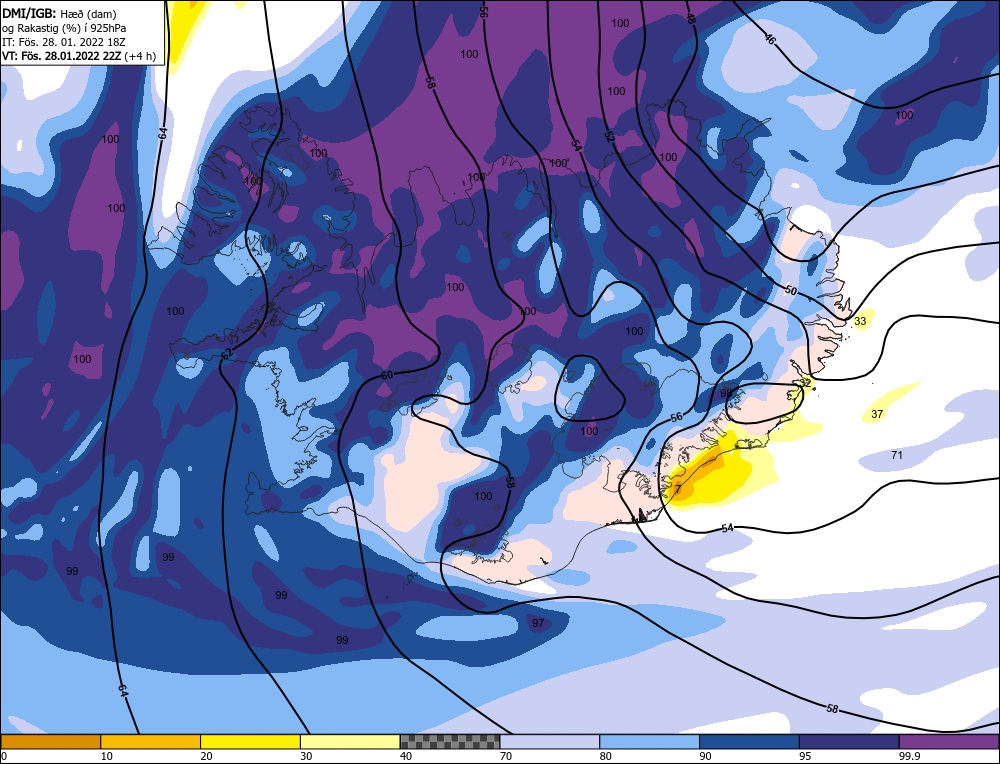Click the contour label '46'
1000x764 pixels.
point(770,39)
